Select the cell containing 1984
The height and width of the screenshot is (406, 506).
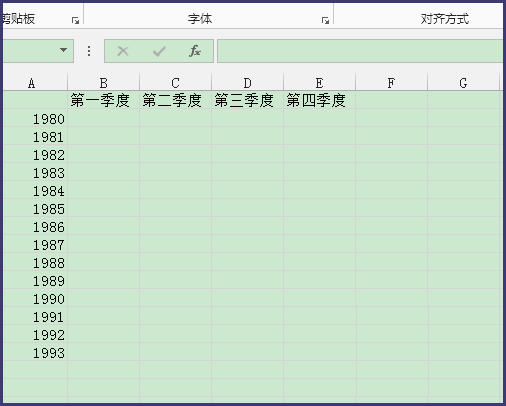[x=35, y=190]
